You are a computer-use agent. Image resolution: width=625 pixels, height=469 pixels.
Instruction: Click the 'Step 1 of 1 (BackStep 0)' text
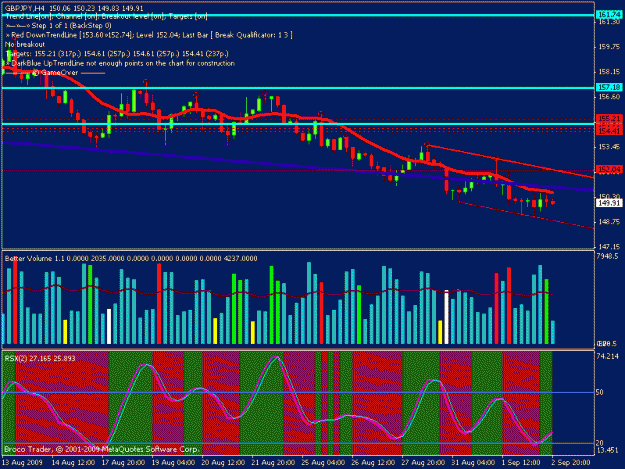[71, 26]
